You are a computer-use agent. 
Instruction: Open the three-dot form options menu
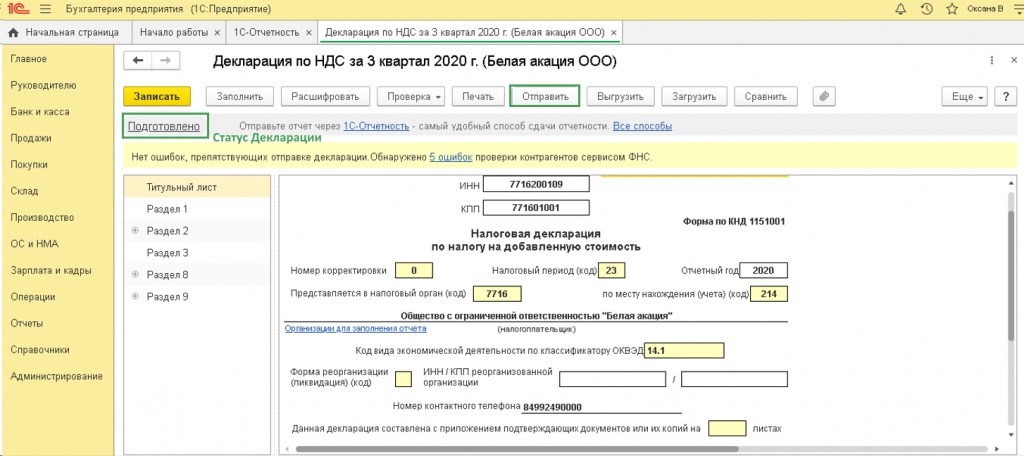(x=993, y=60)
